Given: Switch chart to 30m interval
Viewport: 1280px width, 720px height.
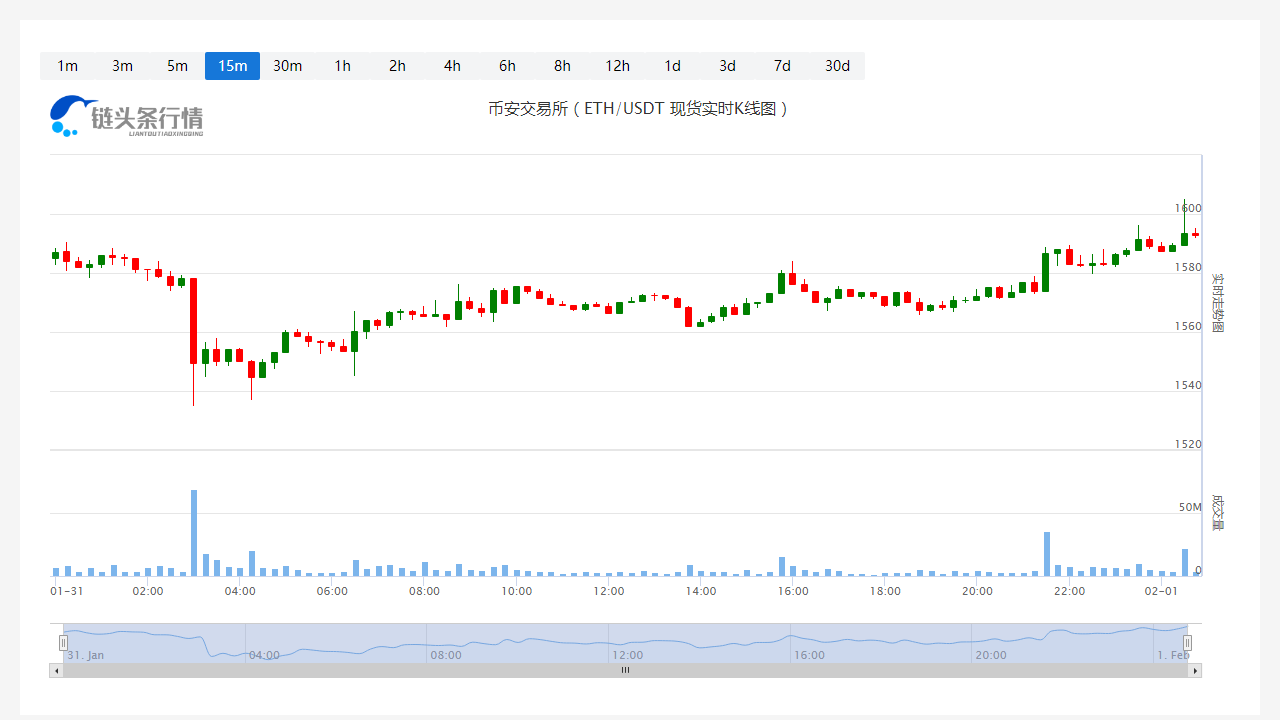Looking at the screenshot, I should click(x=287, y=66).
